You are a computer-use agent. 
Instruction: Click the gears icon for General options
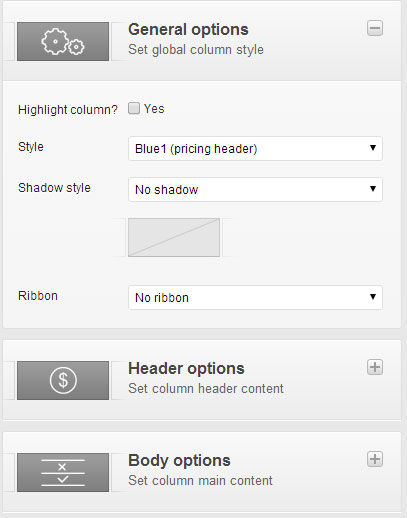coord(63,42)
